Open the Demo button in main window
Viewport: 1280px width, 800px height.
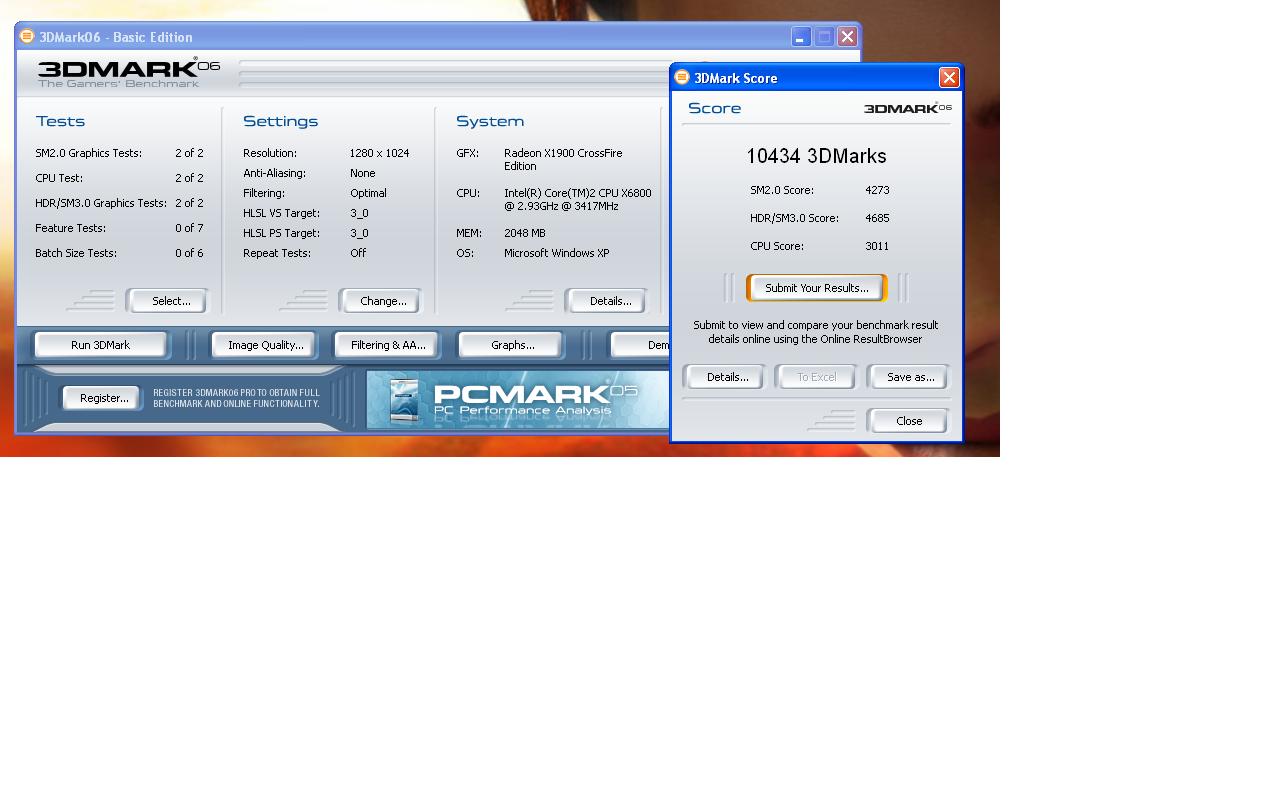click(640, 345)
